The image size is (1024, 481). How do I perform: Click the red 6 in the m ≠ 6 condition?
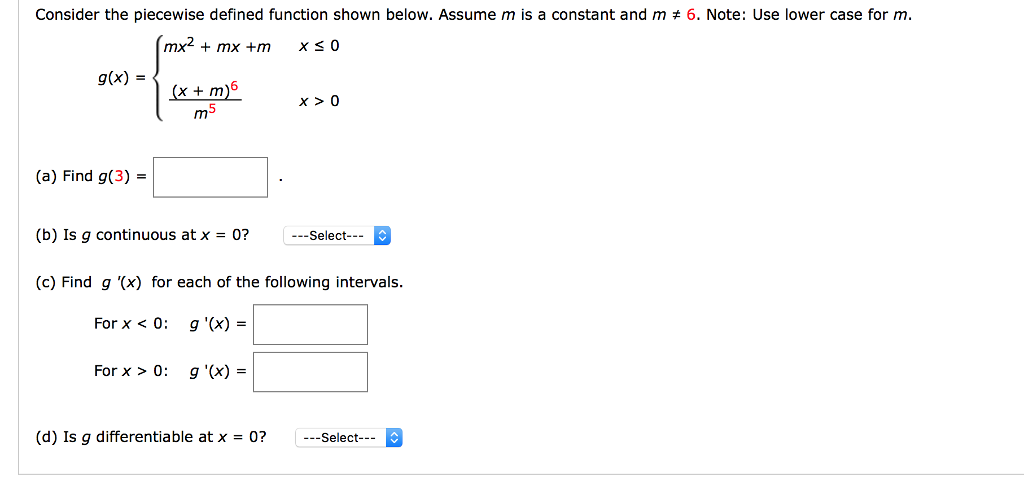pos(691,15)
